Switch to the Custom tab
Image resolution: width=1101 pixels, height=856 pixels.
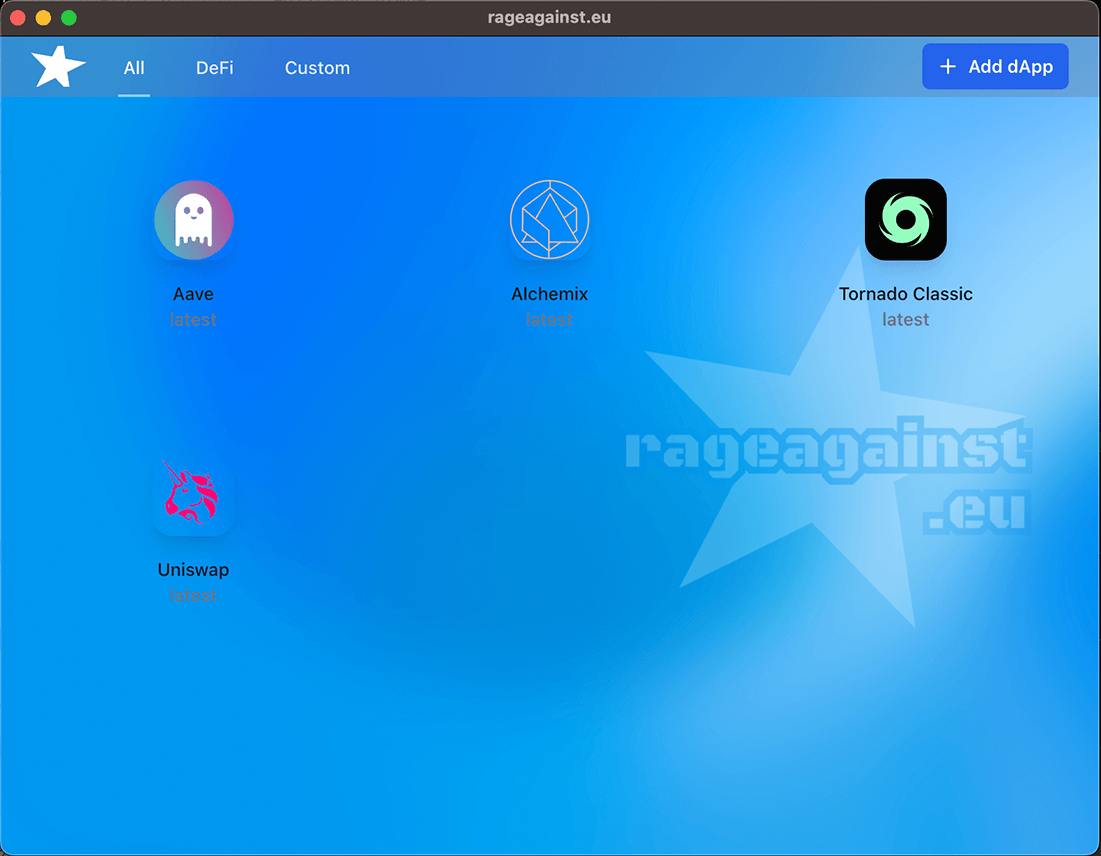pyautogui.click(x=317, y=68)
